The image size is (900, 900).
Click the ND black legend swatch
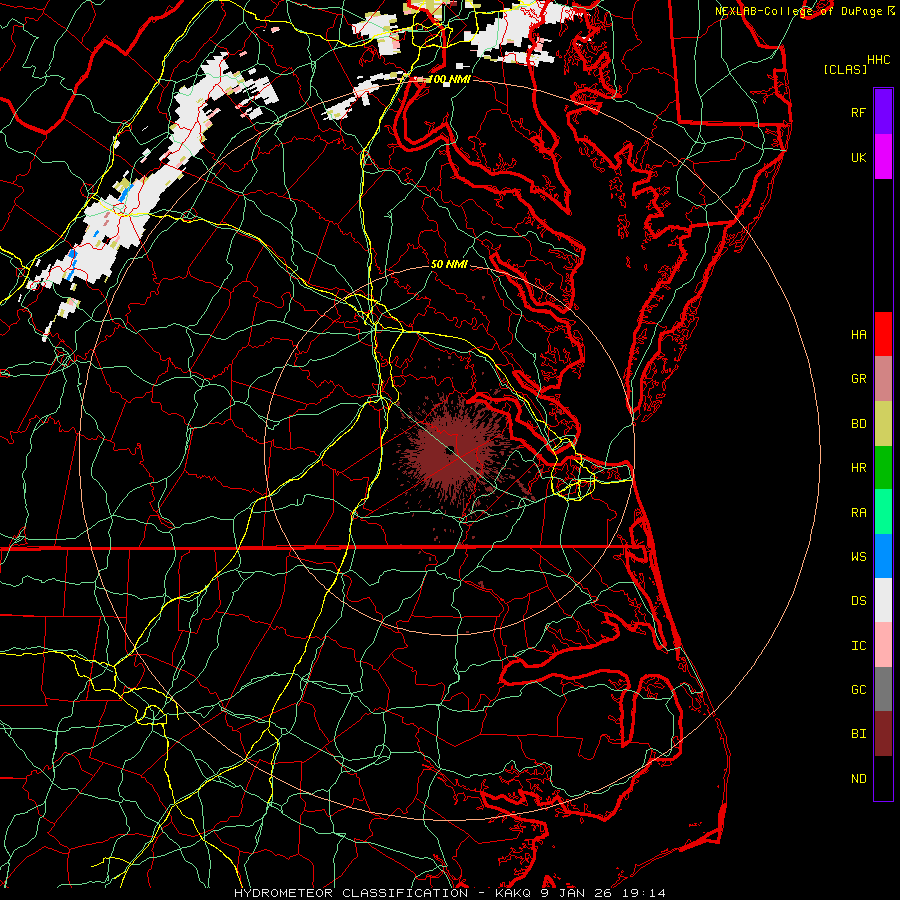coord(883,778)
